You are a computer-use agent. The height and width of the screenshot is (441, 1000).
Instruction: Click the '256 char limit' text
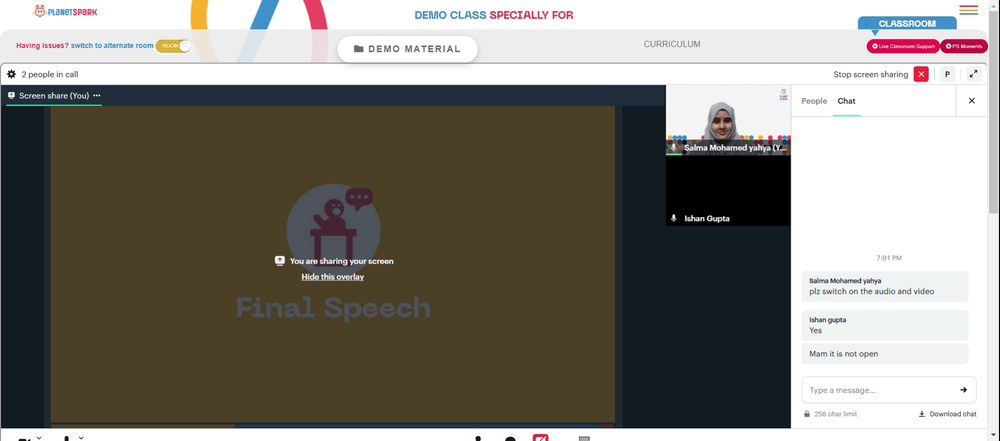(x=835, y=414)
